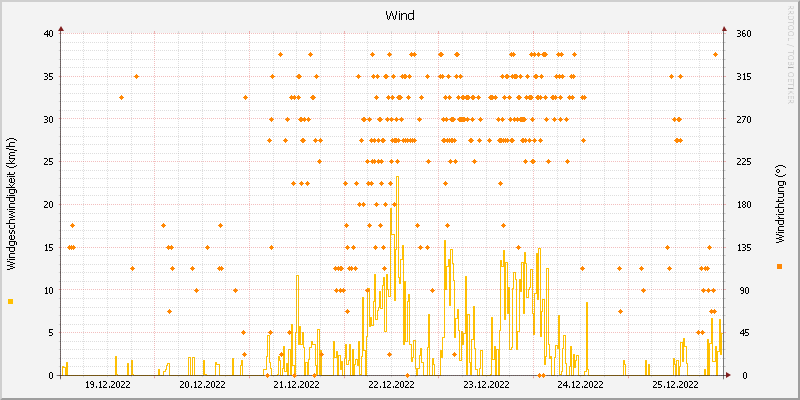
Task: Click the right axis value 90
Action: (742, 290)
